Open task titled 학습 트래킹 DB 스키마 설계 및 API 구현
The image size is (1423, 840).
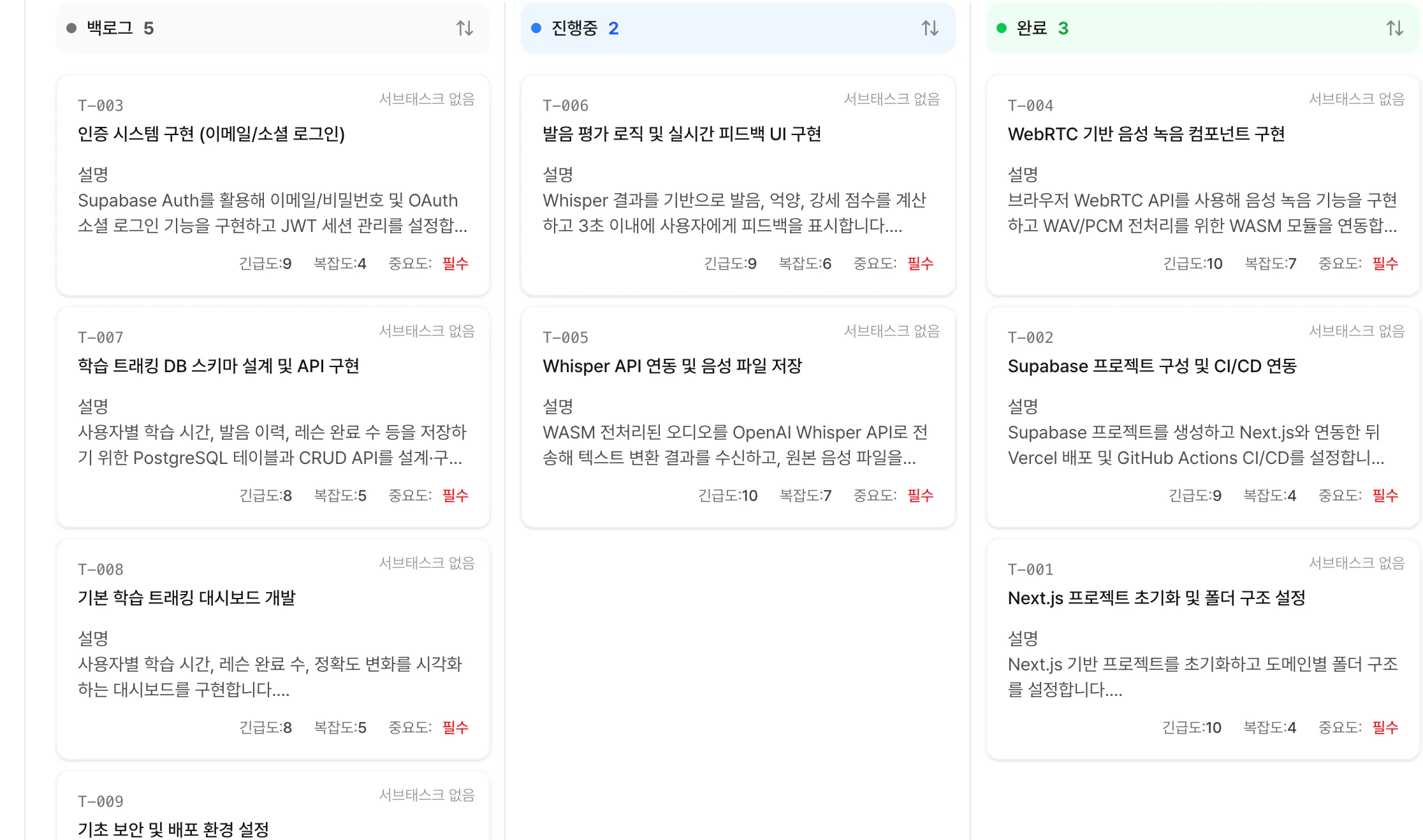[x=219, y=366]
